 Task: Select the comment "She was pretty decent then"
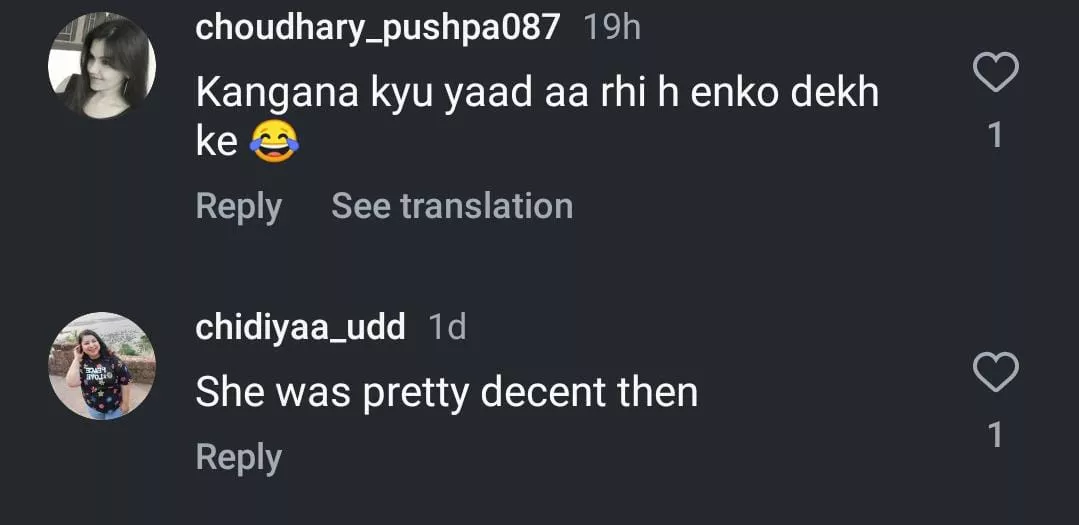[446, 392]
